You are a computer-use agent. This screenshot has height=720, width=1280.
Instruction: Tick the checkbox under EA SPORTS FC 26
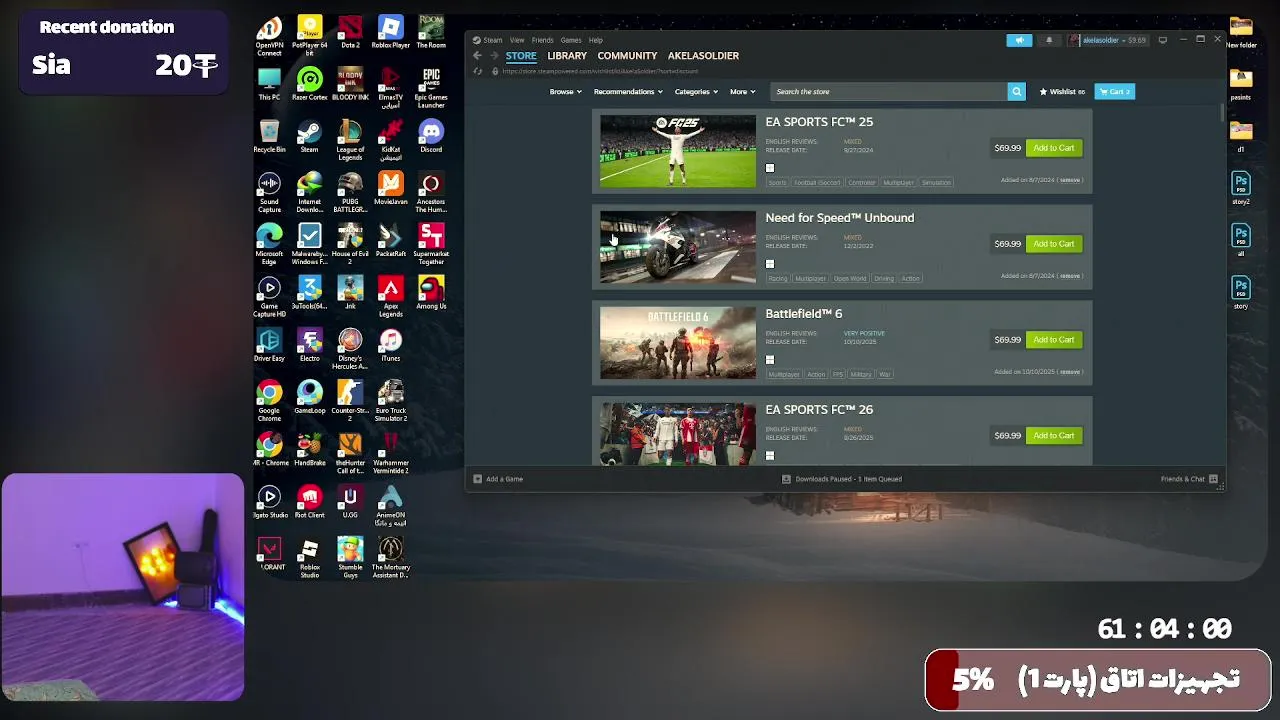770,456
